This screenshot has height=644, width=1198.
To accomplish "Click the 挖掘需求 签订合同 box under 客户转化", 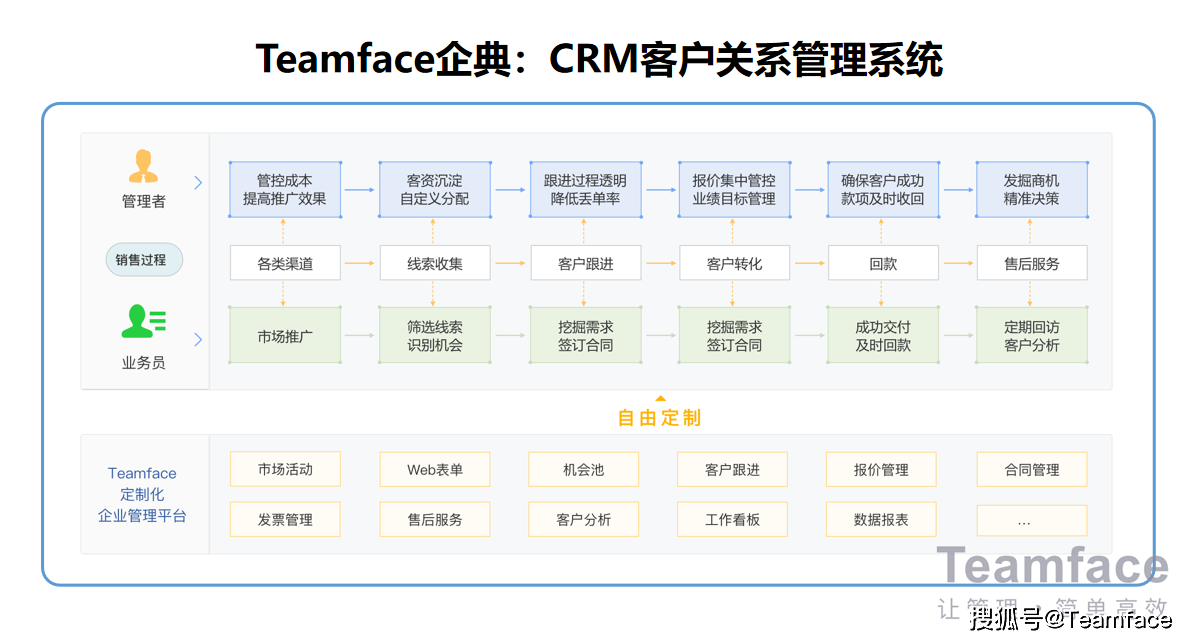I will (x=733, y=335).
